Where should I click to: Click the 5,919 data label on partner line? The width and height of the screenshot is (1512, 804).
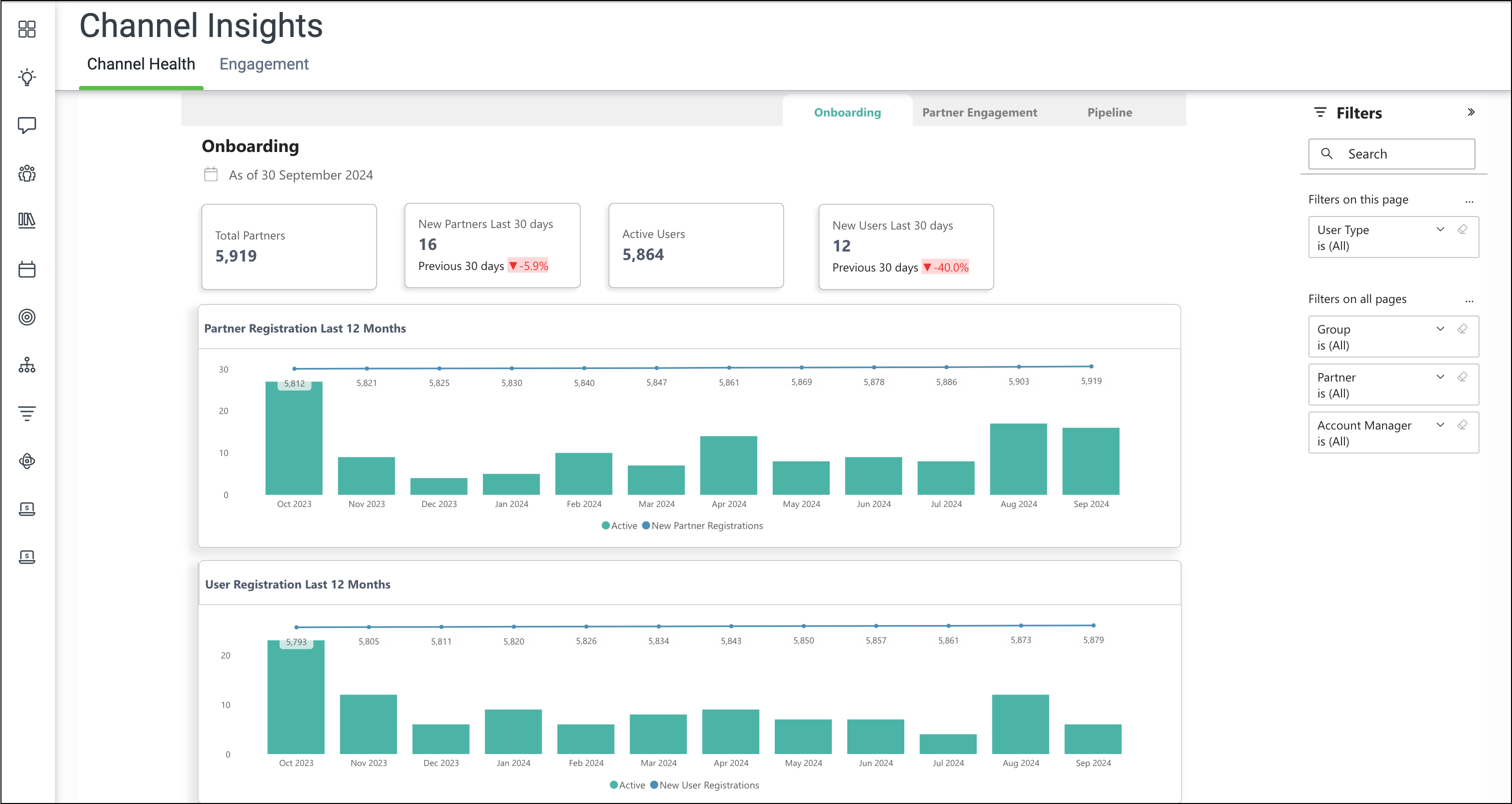(1091, 381)
